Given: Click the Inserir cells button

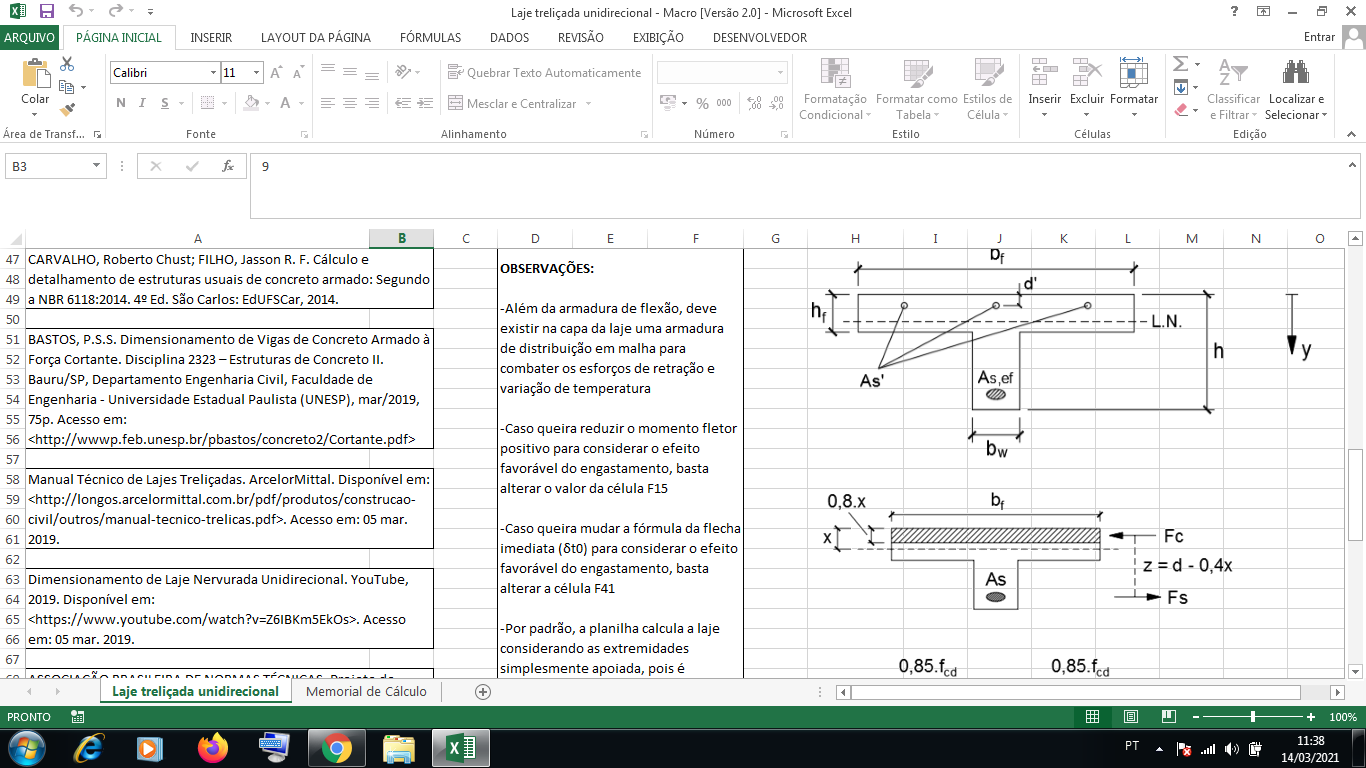Looking at the screenshot, I should click(x=1044, y=88).
